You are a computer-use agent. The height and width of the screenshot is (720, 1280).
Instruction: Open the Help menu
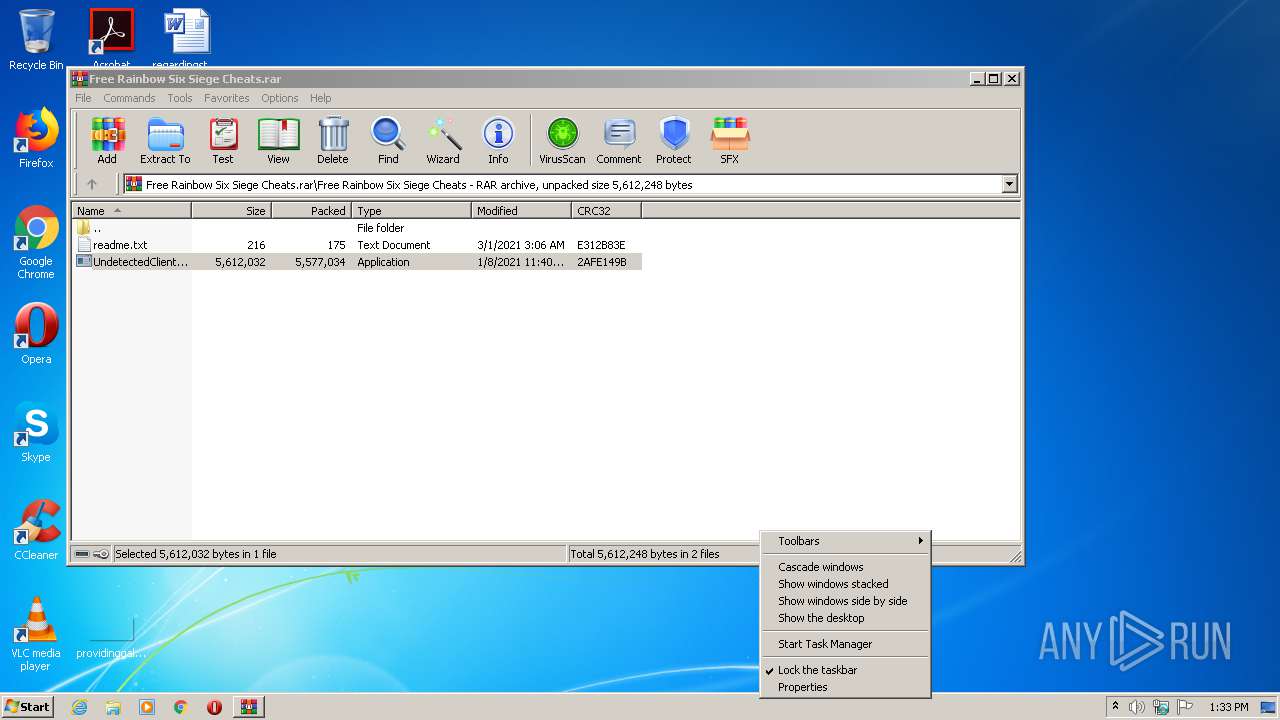click(x=320, y=98)
